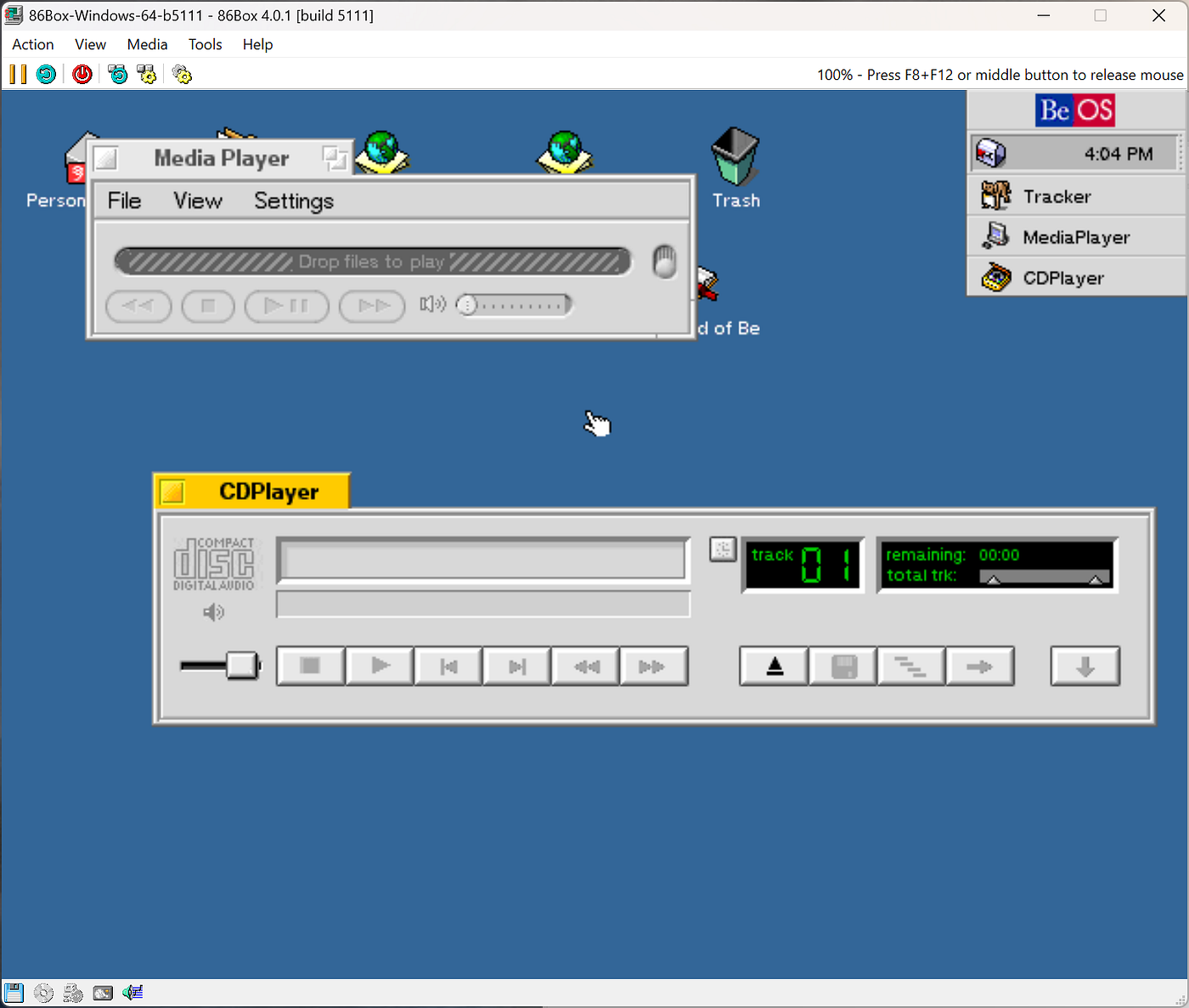Click the teal hard reset toolbar icon
This screenshot has width=1189, height=1008.
click(x=46, y=75)
